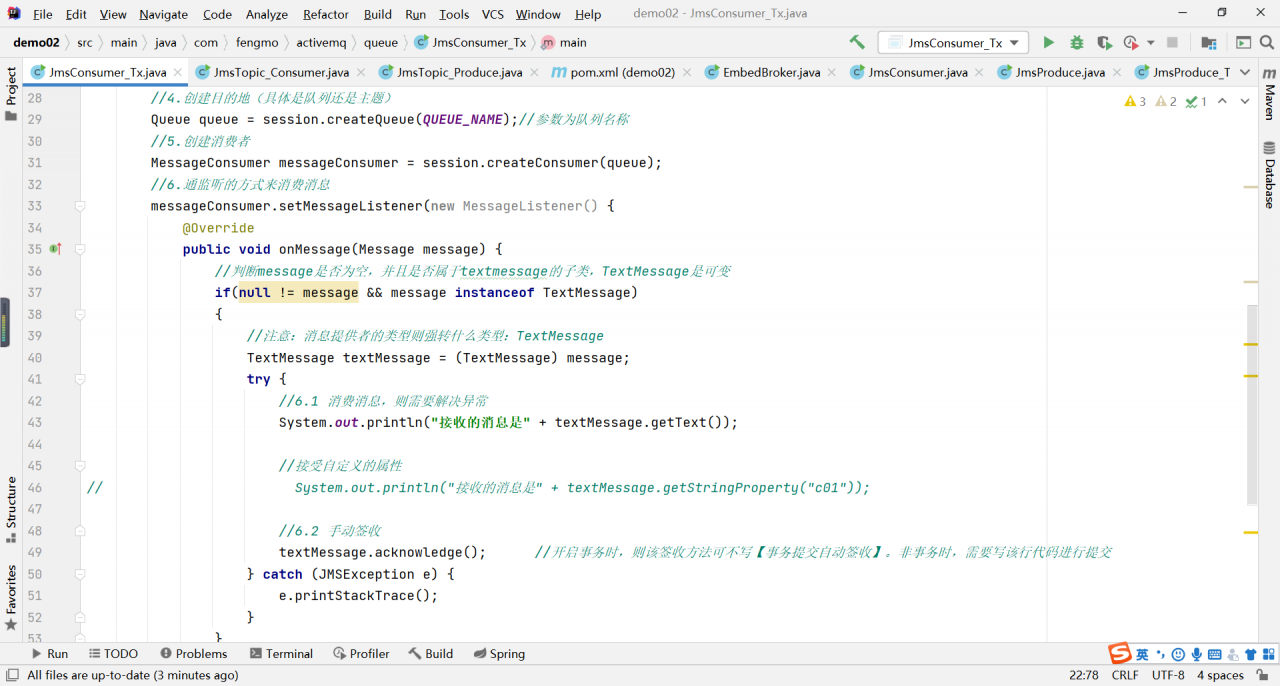Open the Structure tool window
This screenshot has height=686, width=1280.
(x=11, y=510)
